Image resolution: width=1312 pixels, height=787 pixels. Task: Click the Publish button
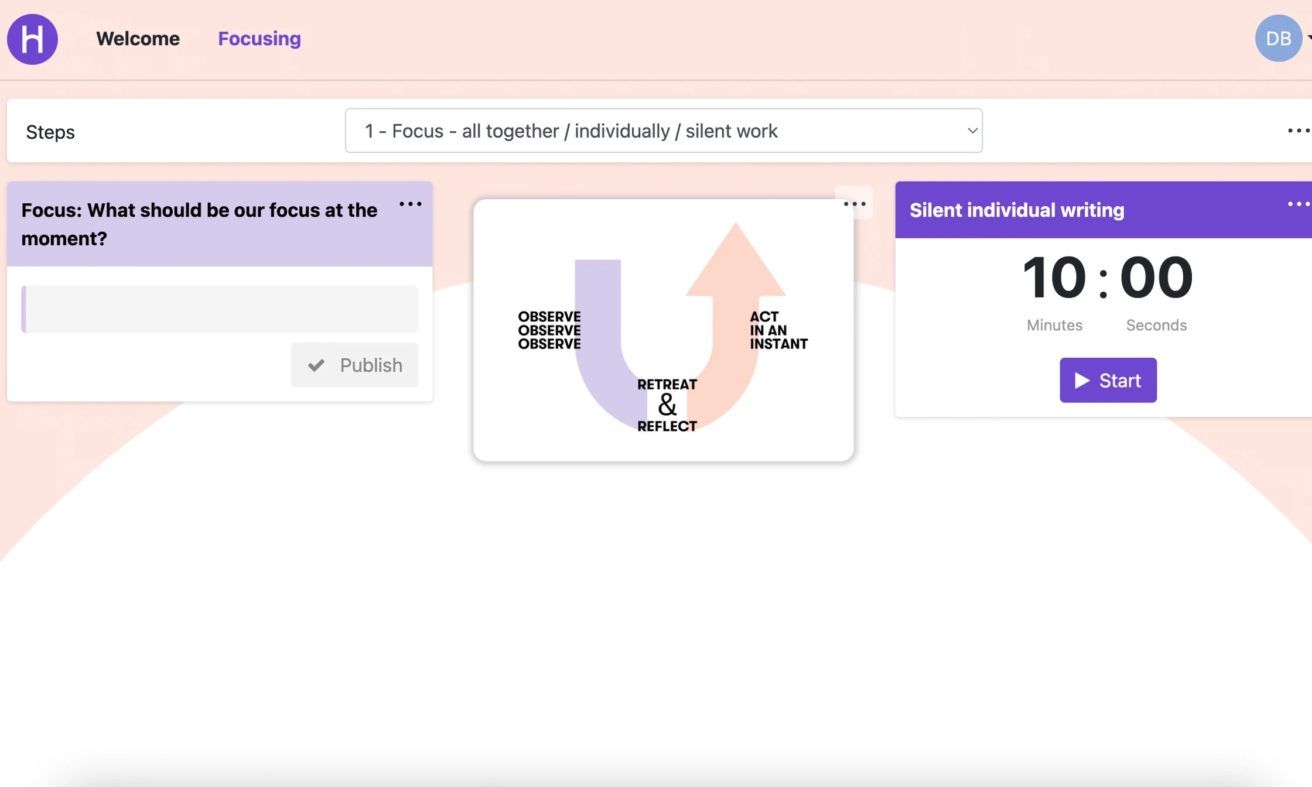355,365
